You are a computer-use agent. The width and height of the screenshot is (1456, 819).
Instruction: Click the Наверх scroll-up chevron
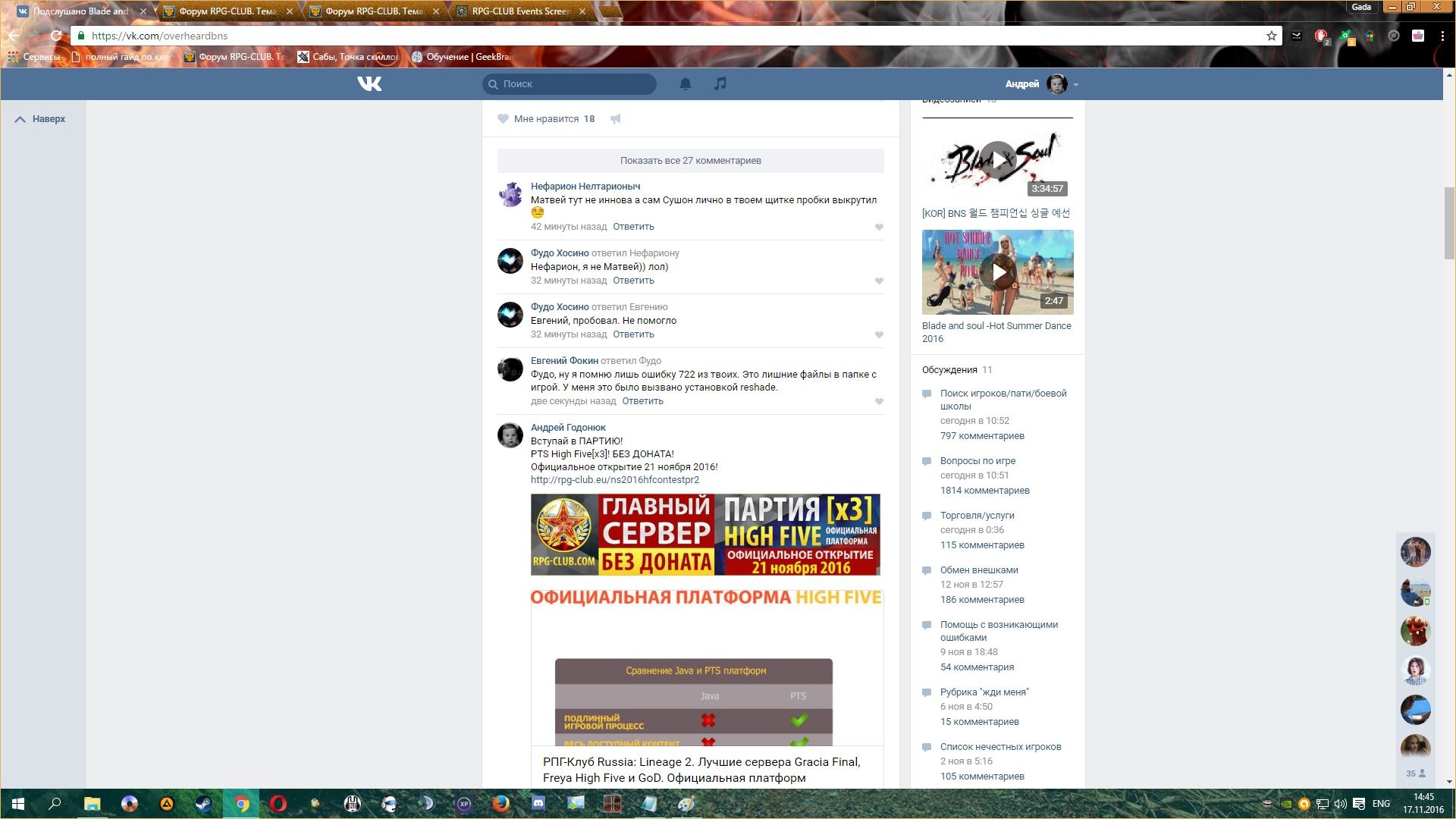point(20,119)
